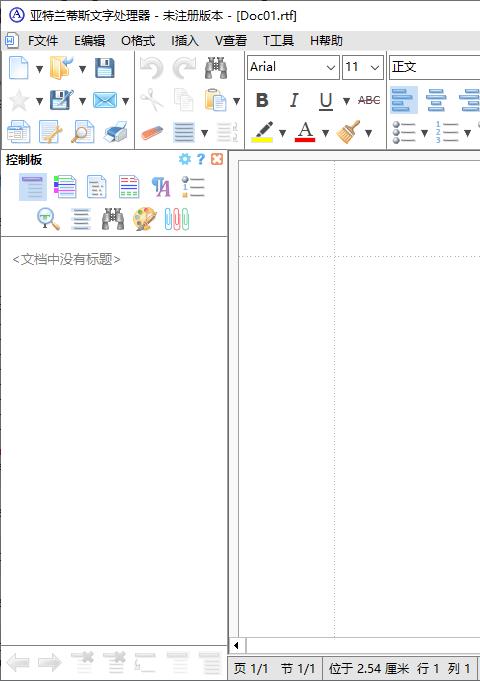The width and height of the screenshot is (480, 681).
Task: Click 位于 2.54 厘米 status entry
Action: tap(369, 668)
